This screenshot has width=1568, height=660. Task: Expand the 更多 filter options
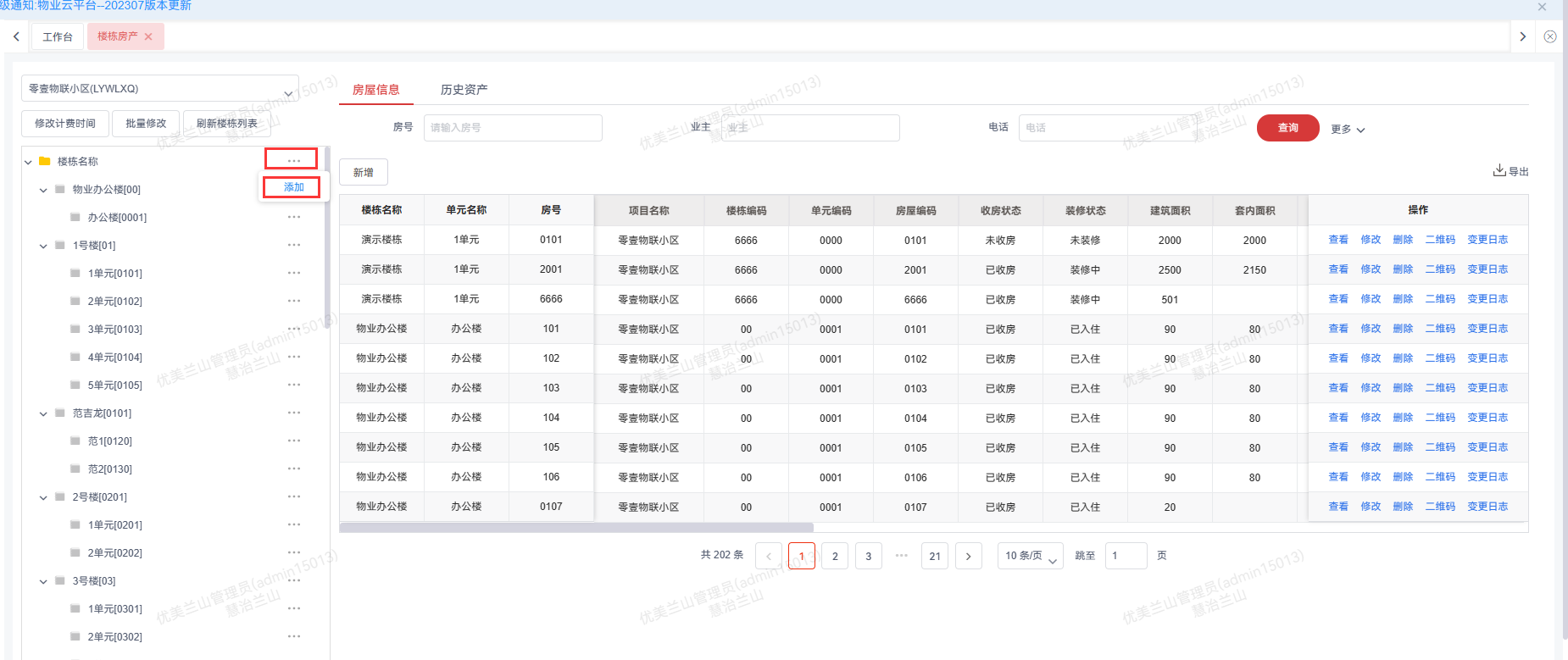[1347, 129]
